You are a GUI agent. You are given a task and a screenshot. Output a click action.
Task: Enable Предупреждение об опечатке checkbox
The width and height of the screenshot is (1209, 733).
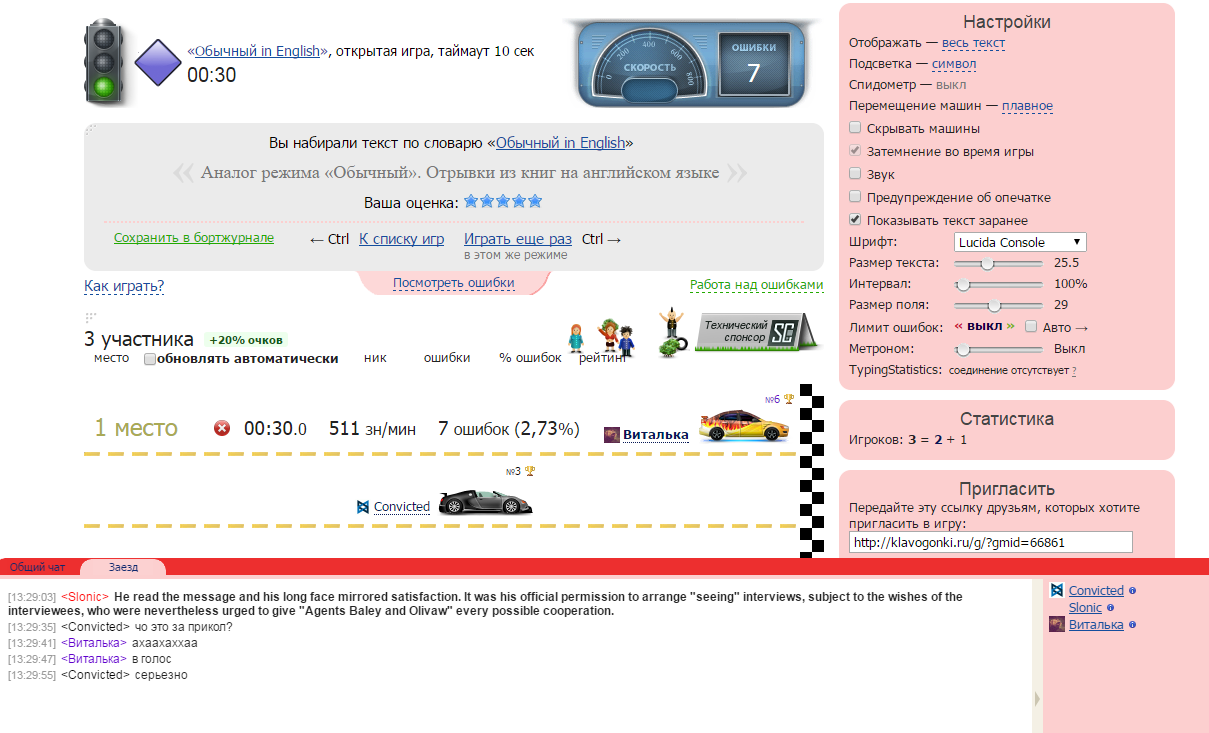point(855,197)
